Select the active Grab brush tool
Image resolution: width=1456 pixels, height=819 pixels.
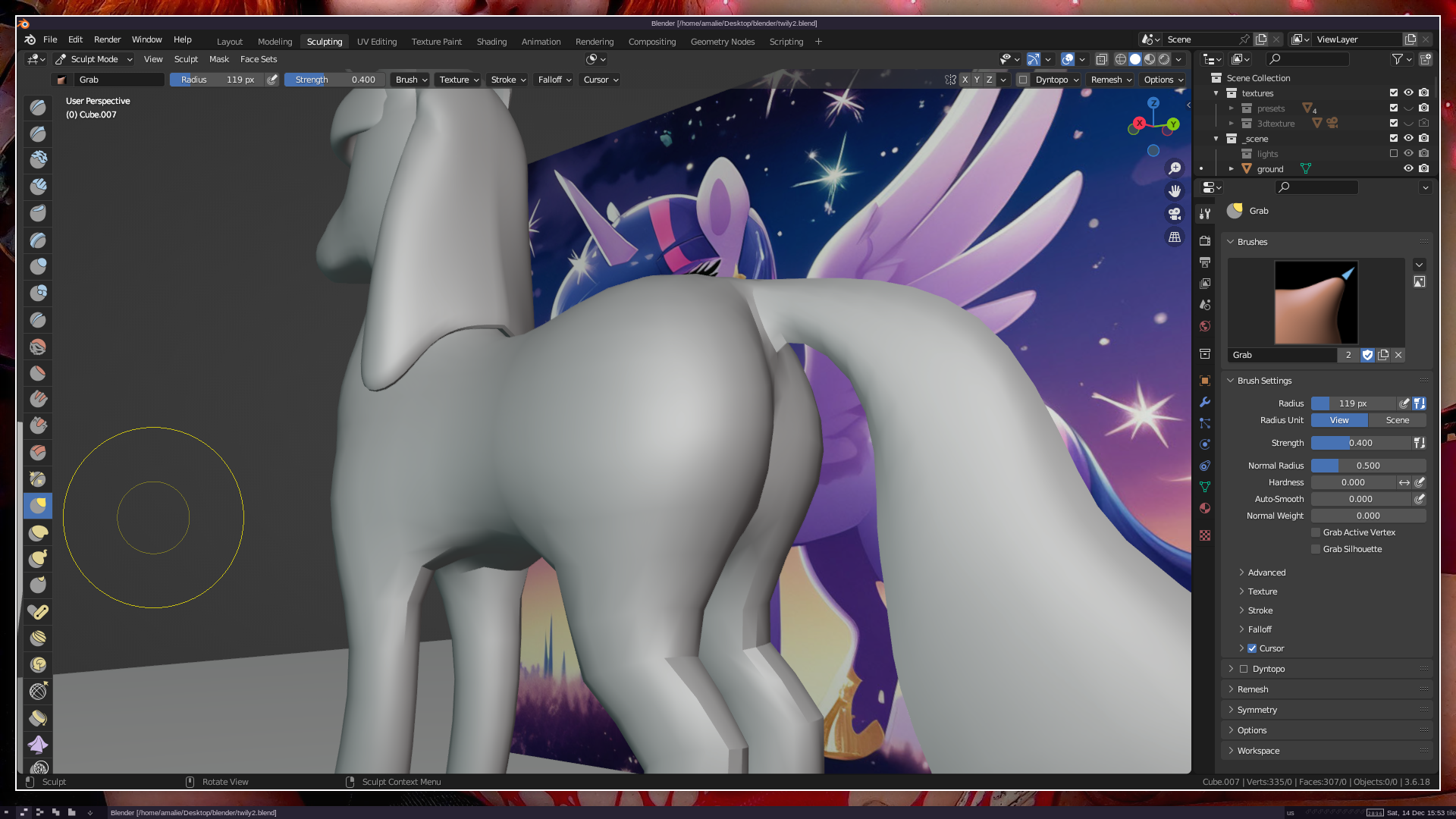pos(38,506)
